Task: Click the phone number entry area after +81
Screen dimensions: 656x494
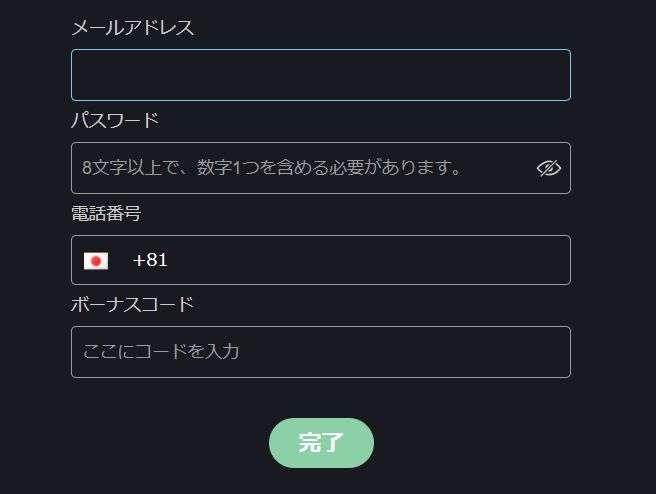Action: click(x=368, y=260)
